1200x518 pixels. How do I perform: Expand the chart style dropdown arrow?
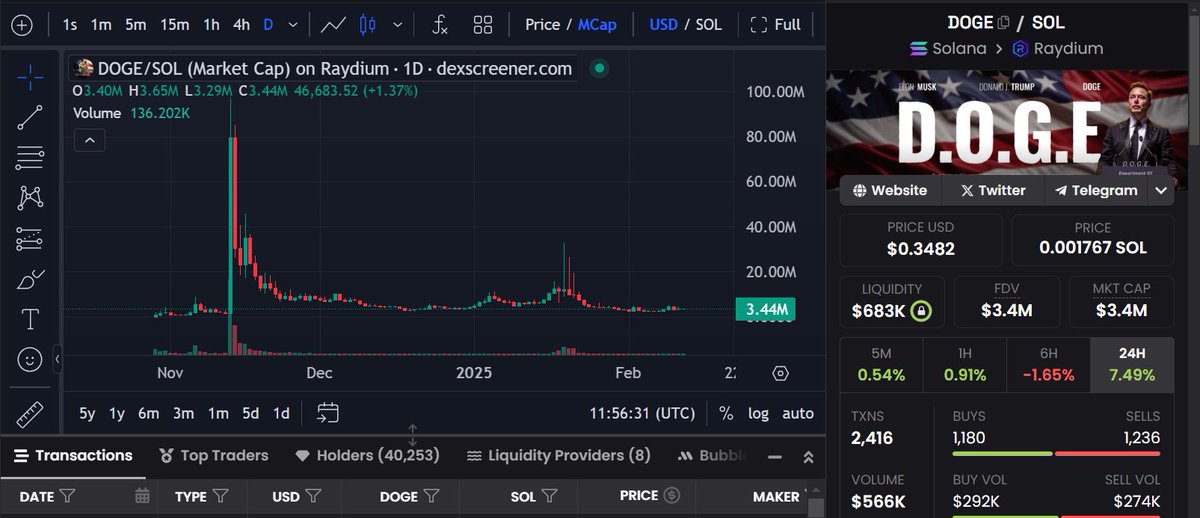coord(399,25)
